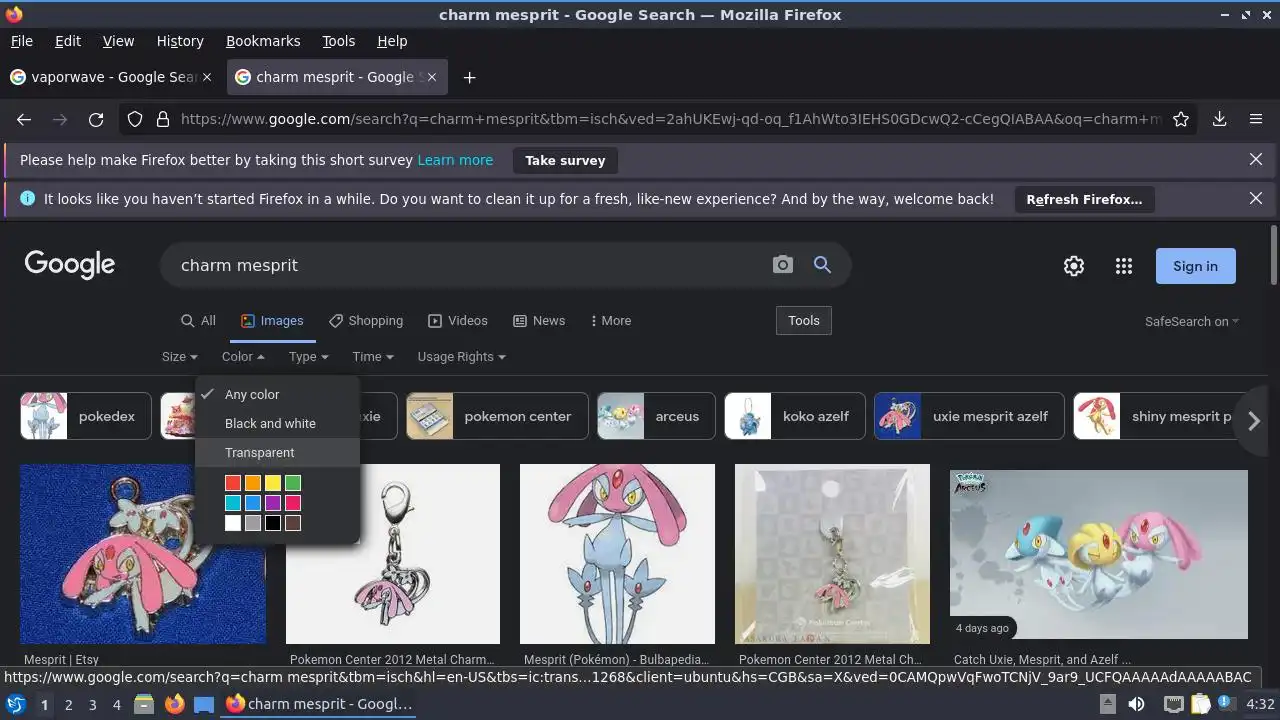Switch to the vaporwave Google Search tab
Screen dimensions: 1280x720
(111, 77)
